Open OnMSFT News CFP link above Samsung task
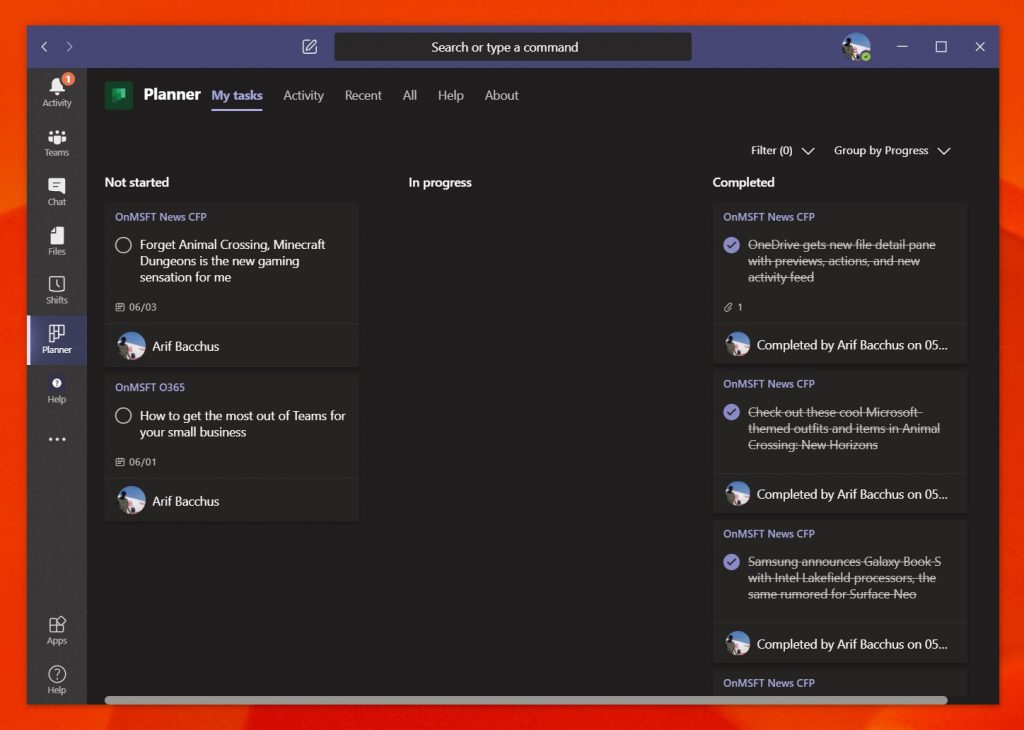The height and width of the screenshot is (730, 1024). tap(769, 533)
